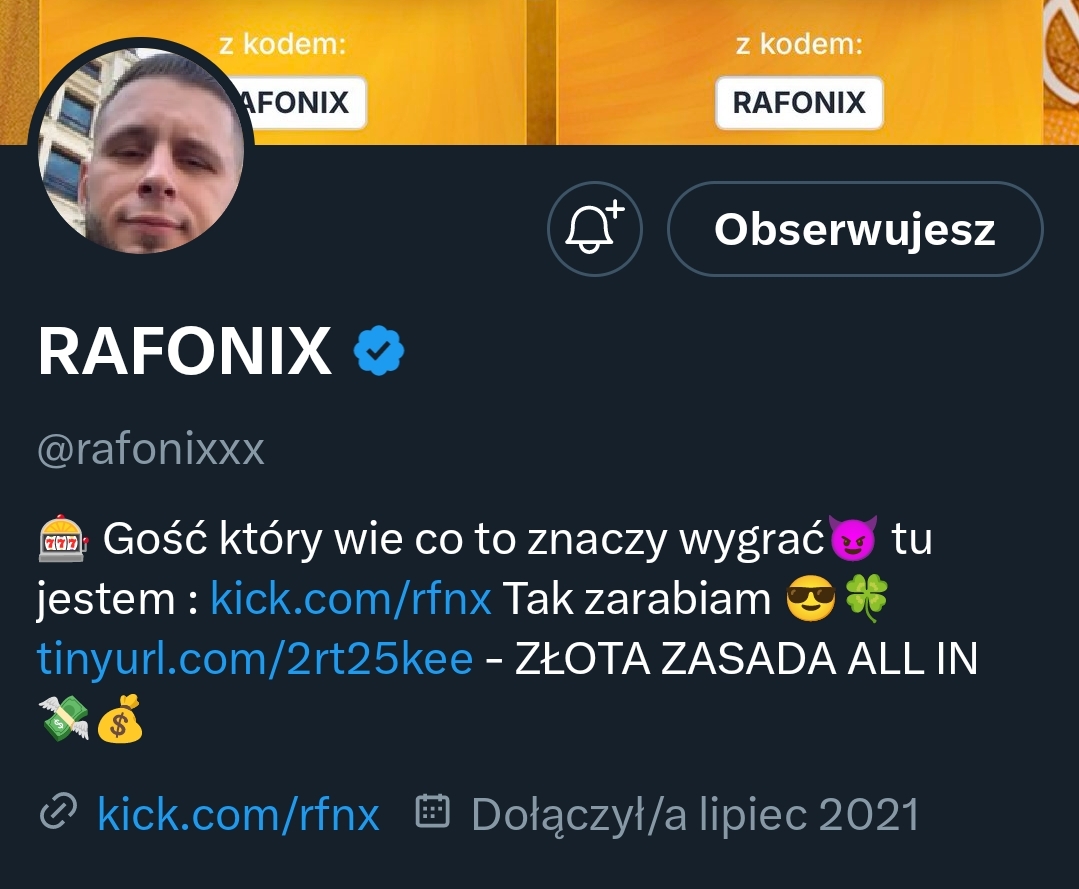The width and height of the screenshot is (1079, 889).
Task: Click the RAFONIX display name
Action: [x=184, y=352]
